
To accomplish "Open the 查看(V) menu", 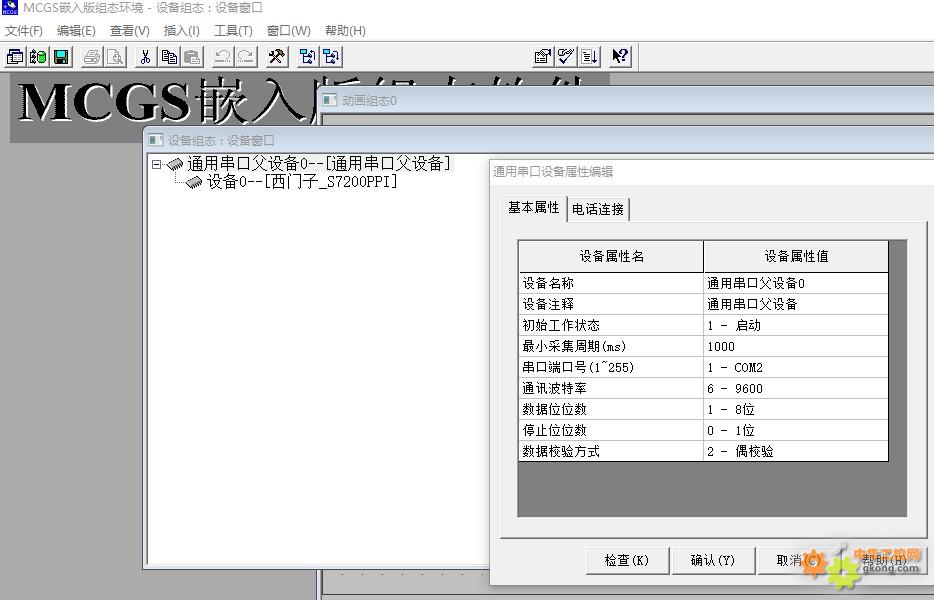I will [x=130, y=30].
